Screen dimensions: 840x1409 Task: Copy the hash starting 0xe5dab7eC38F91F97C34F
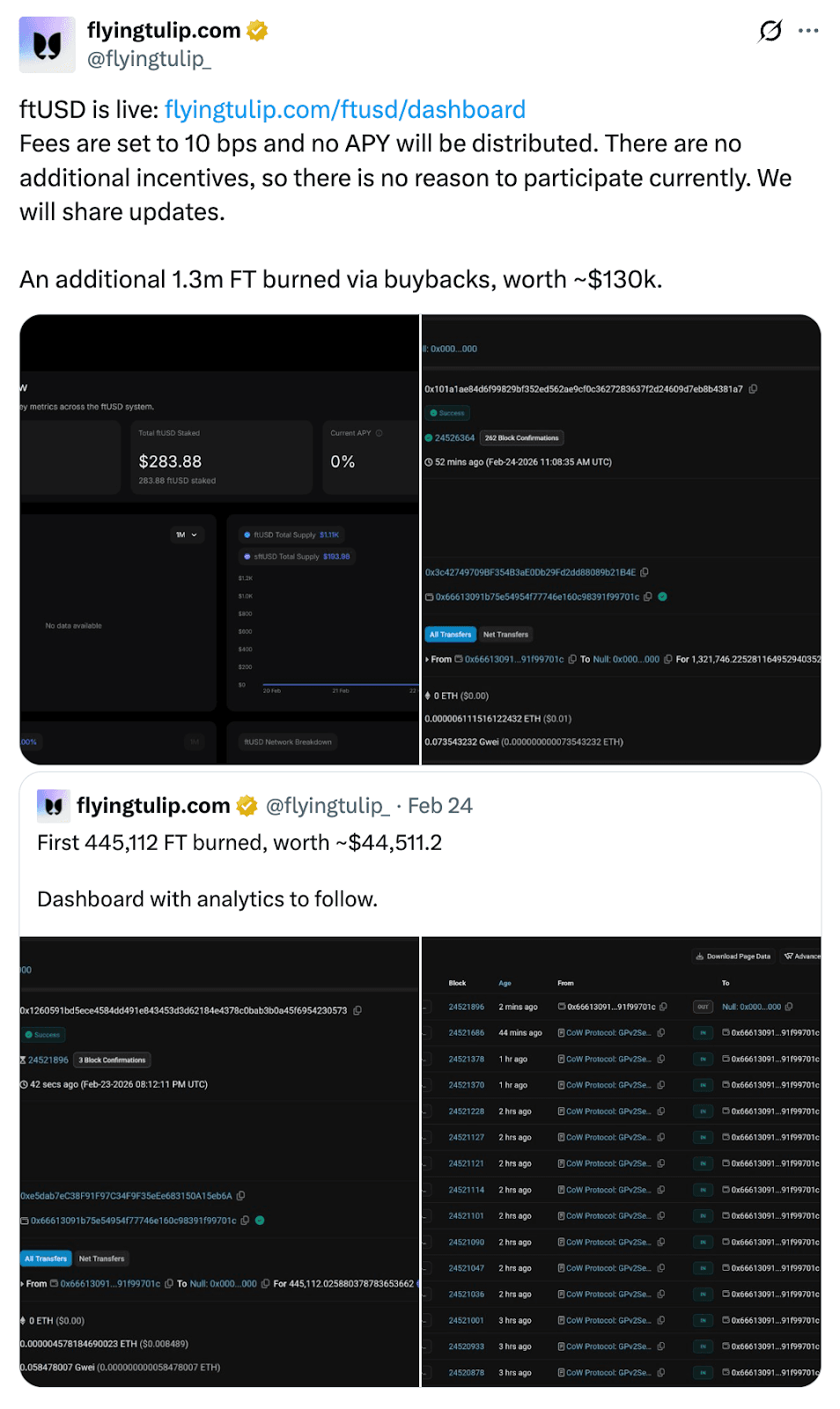240,1196
